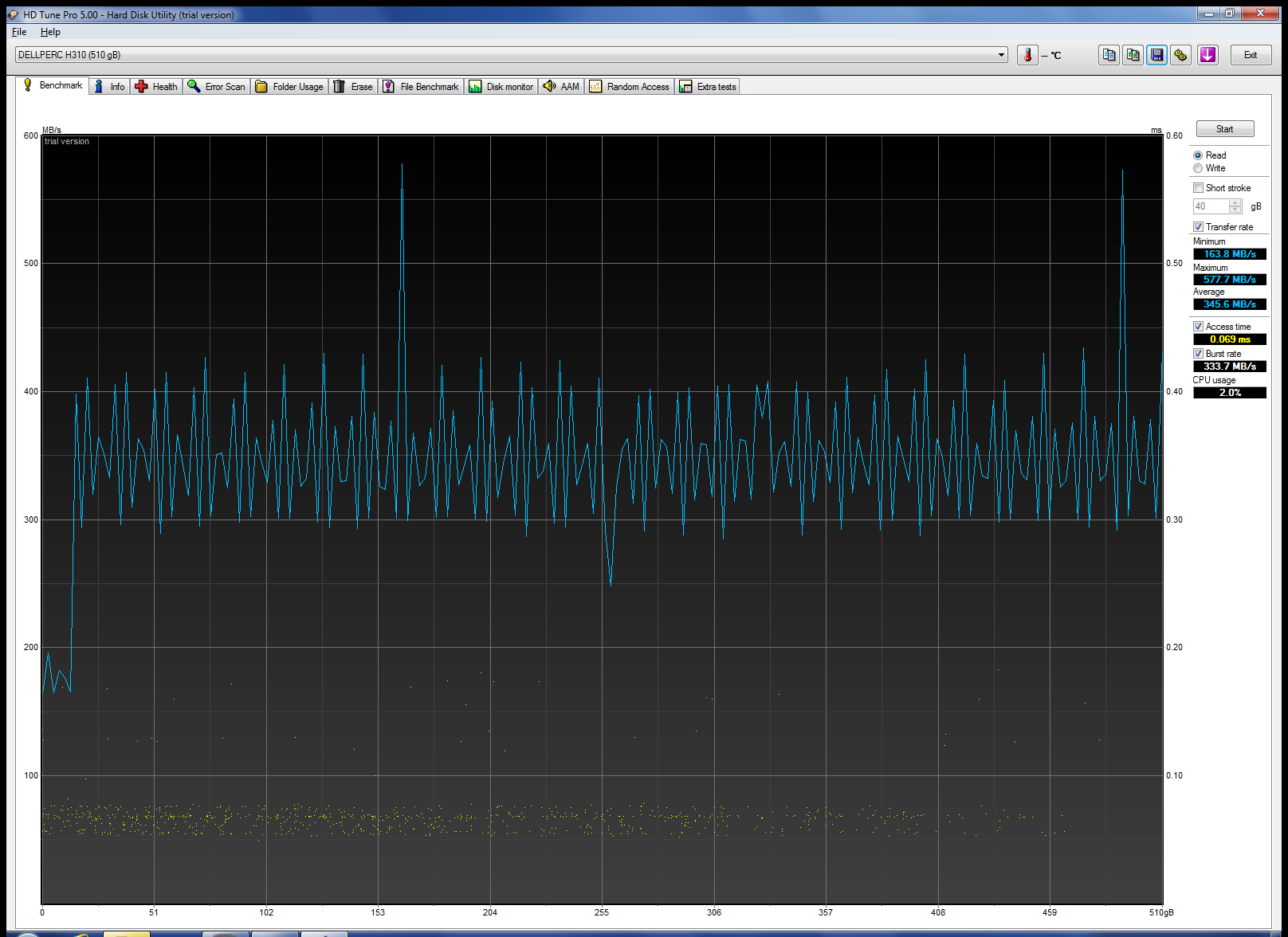Viewport: 1288px width, 937px height.
Task: Switch to the Random Access tab
Action: pyautogui.click(x=630, y=87)
